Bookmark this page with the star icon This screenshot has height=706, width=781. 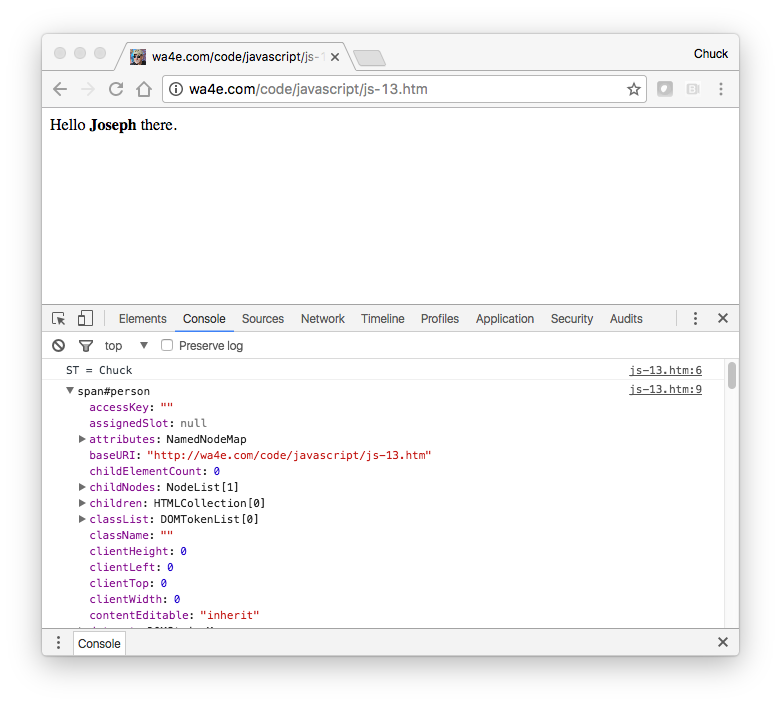click(634, 89)
